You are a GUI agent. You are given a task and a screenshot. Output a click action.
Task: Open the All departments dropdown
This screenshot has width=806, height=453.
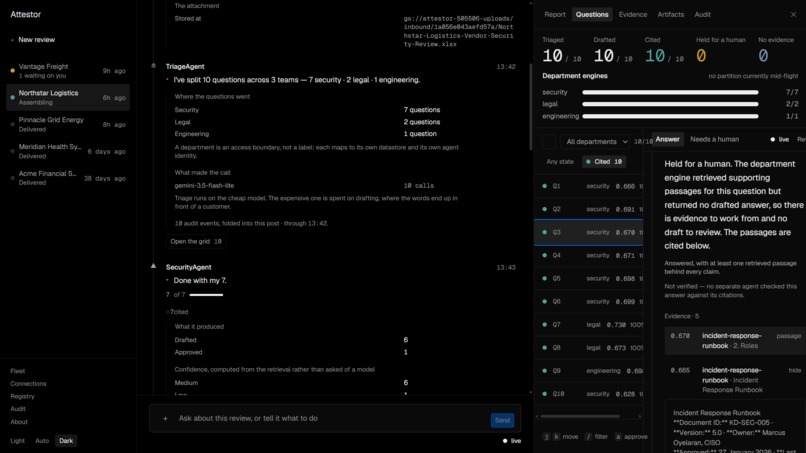[x=596, y=141]
